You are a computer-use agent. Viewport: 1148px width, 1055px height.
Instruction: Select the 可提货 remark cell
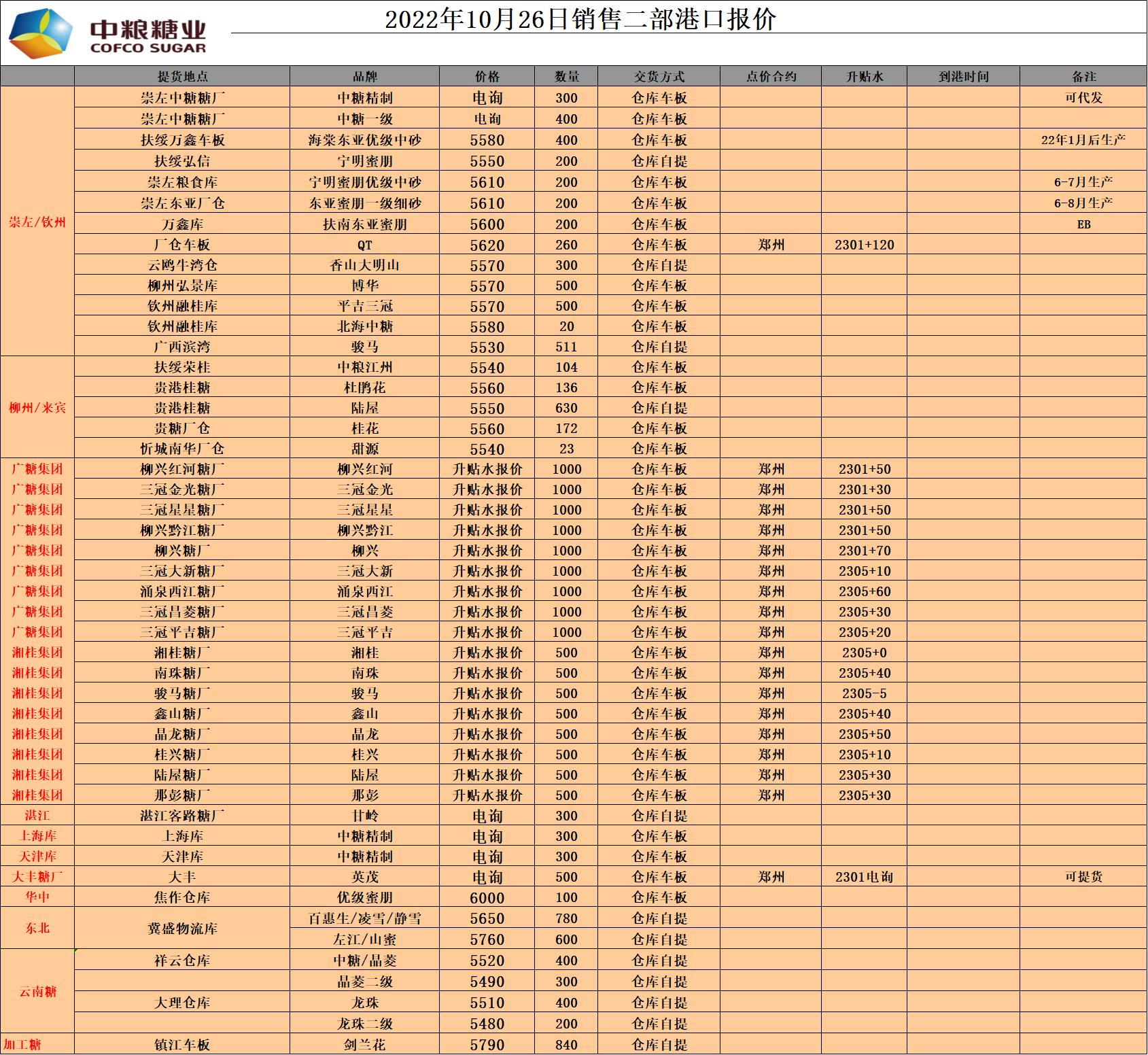[1083, 877]
